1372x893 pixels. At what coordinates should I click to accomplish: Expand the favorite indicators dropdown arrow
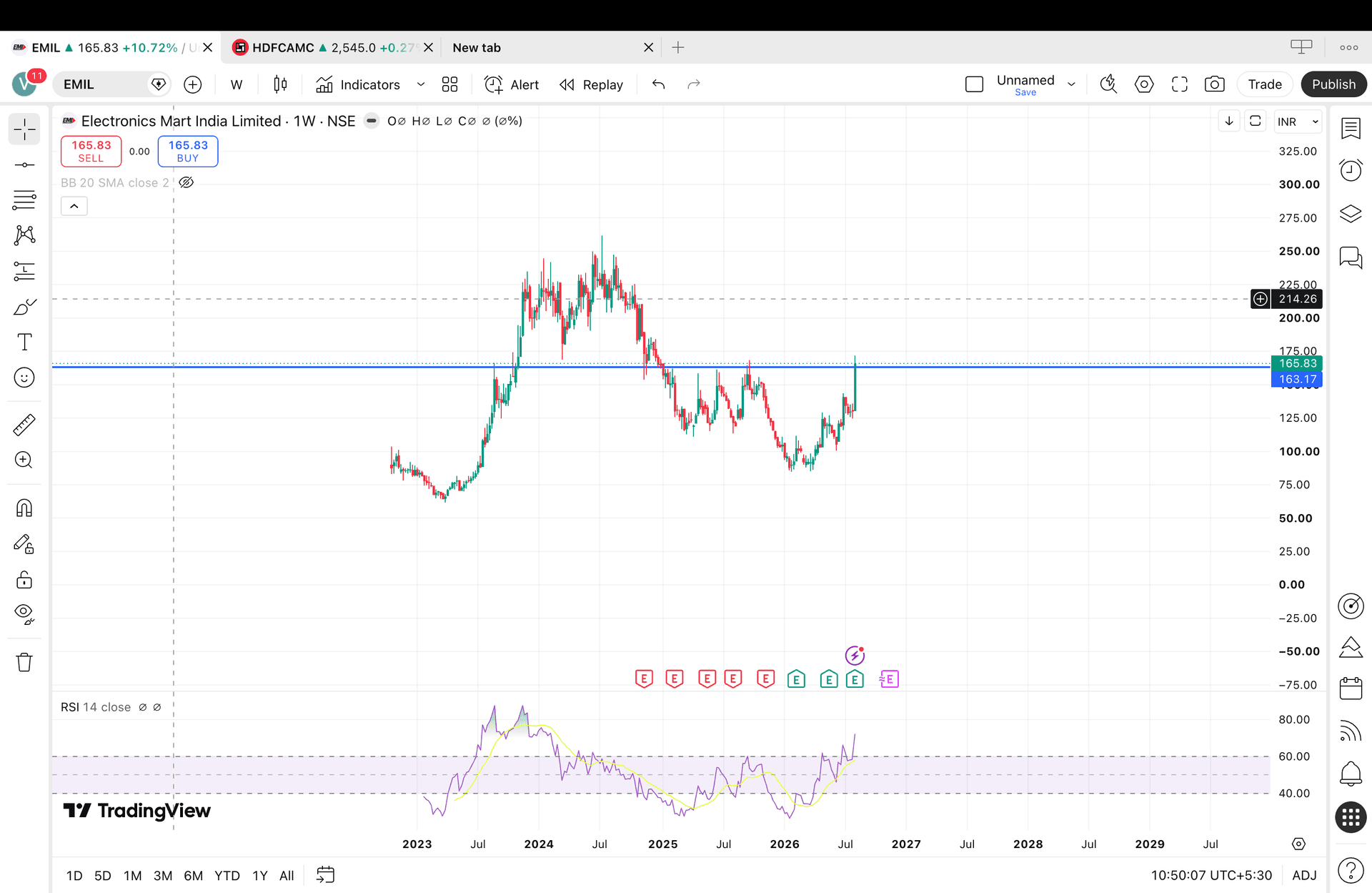421,84
